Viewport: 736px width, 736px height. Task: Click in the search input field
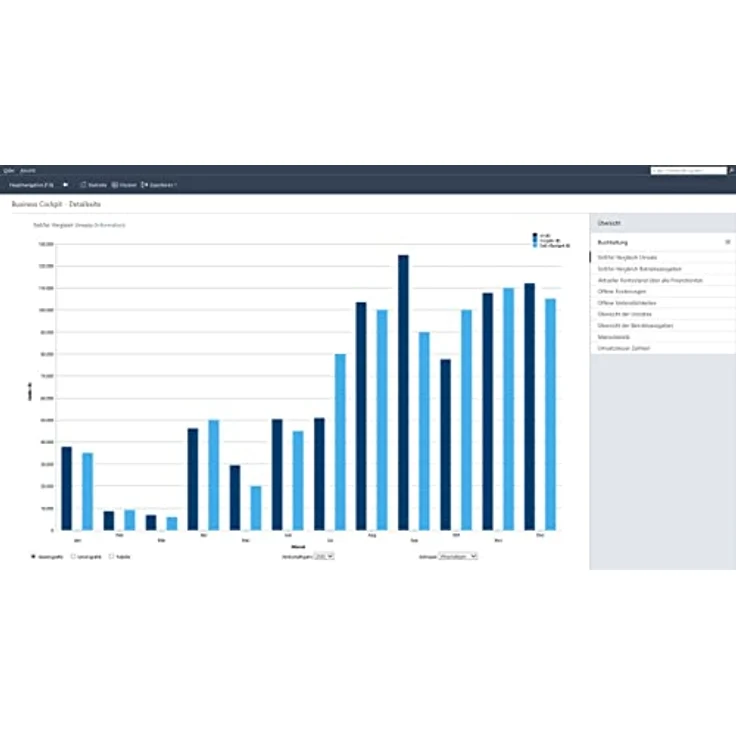tap(688, 171)
